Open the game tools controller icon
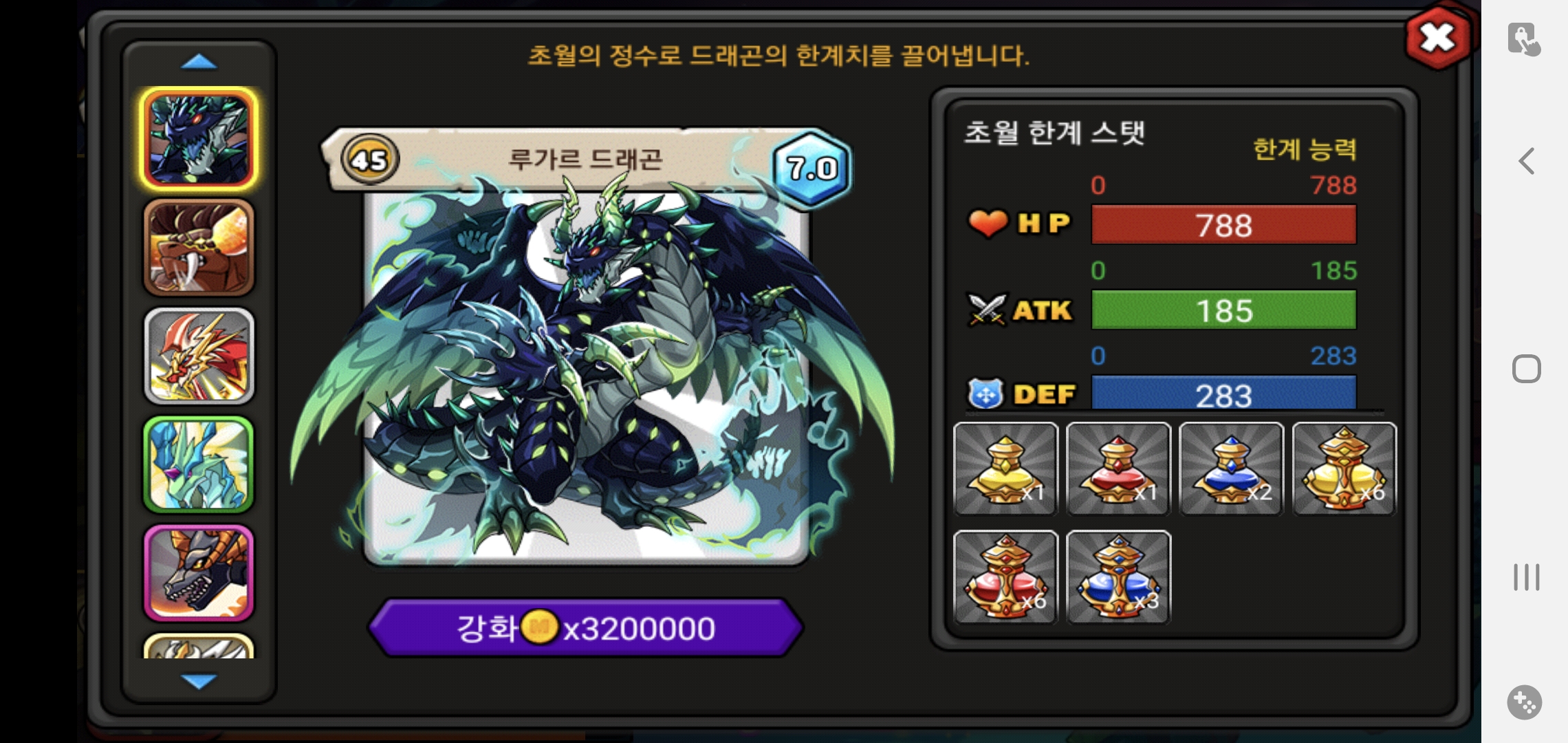The image size is (1568, 743). click(x=1525, y=702)
